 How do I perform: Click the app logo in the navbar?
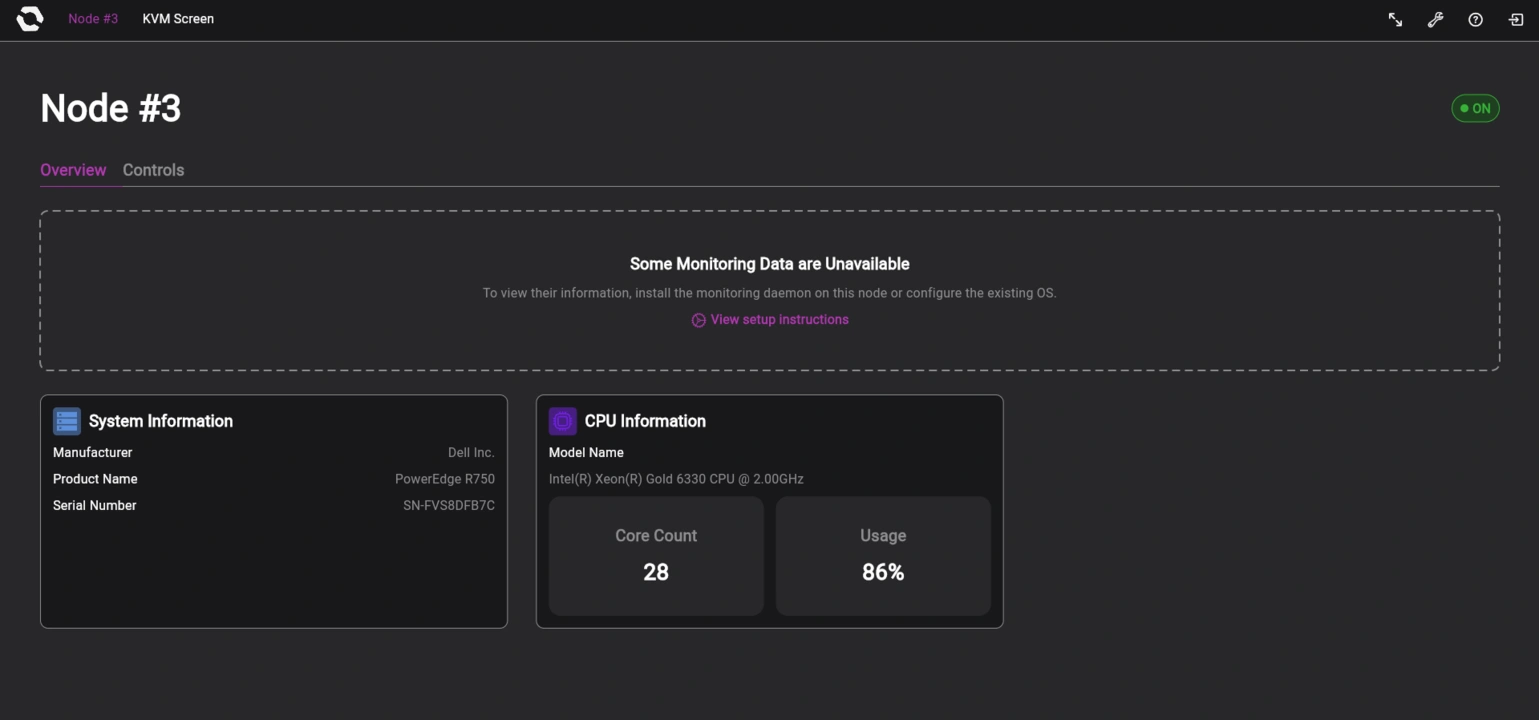click(x=29, y=18)
